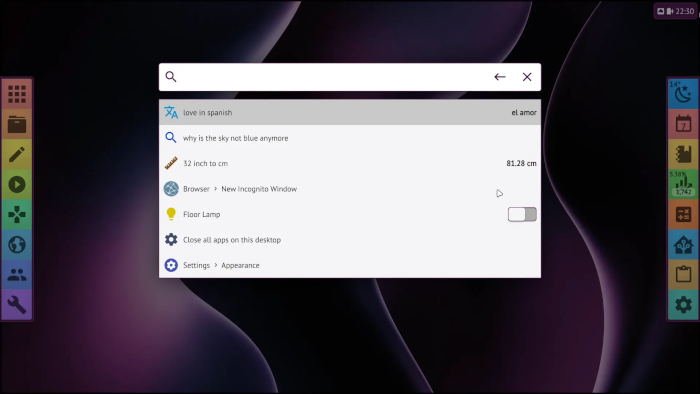Toggle the Floor Lamp switch
This screenshot has width=700, height=394.
522,214
